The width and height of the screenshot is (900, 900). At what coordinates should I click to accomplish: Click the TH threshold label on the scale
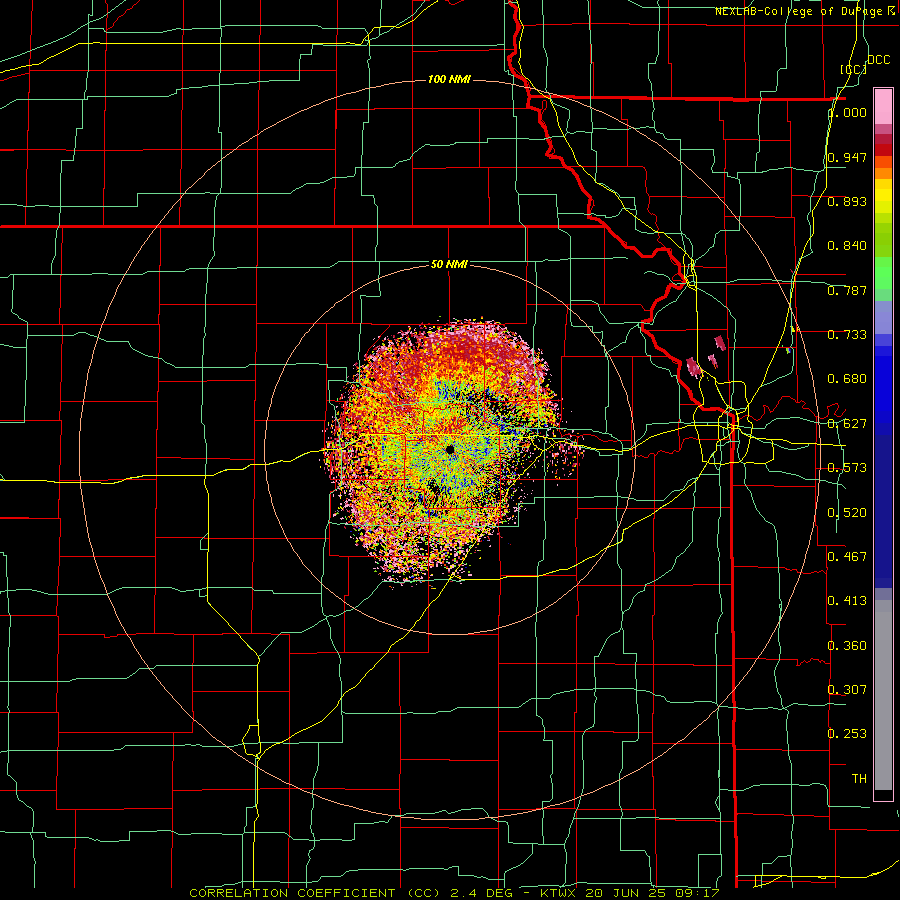click(859, 779)
